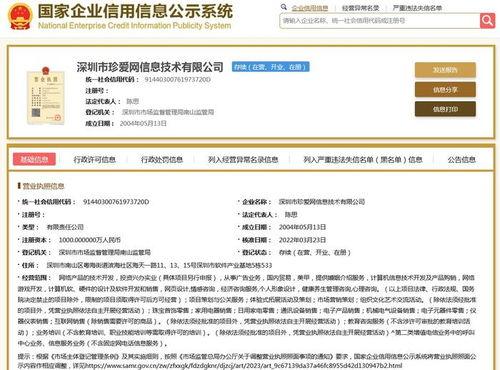Click the 成立日期 value under 营业执照信息
This screenshot has height=370, width=500.
point(302,227)
